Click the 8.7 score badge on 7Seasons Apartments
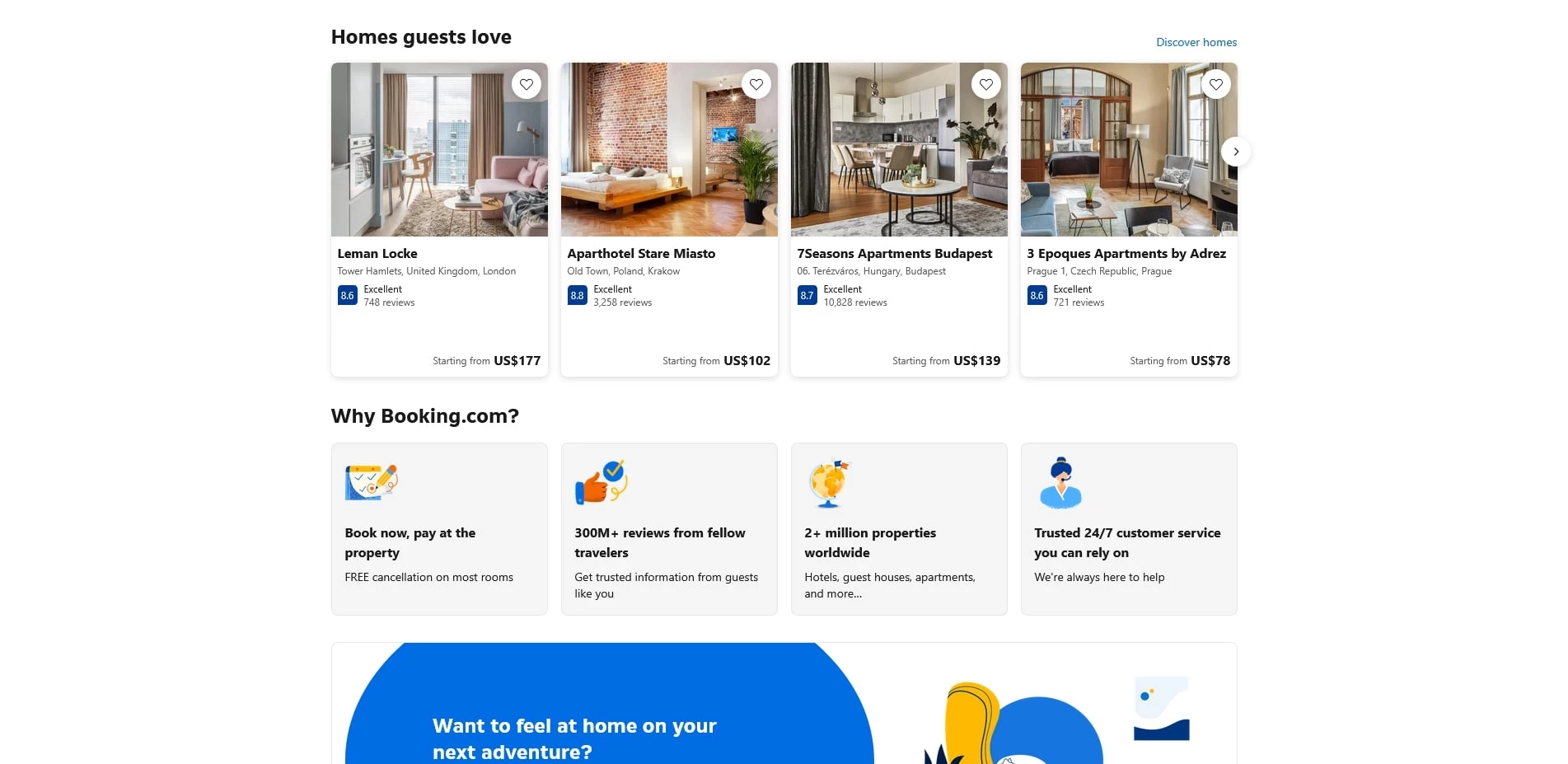 [x=806, y=295]
